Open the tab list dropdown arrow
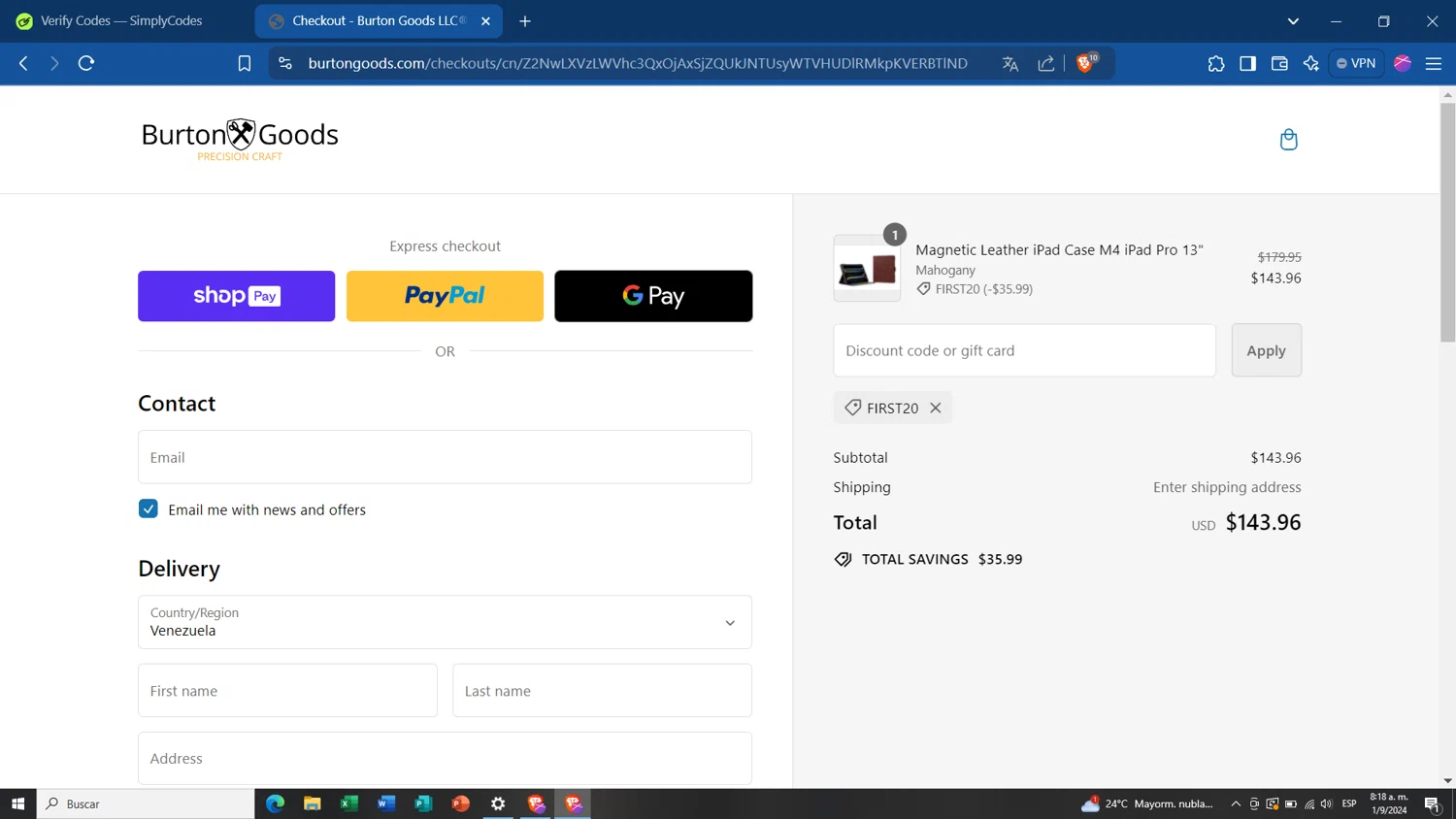 click(1293, 20)
